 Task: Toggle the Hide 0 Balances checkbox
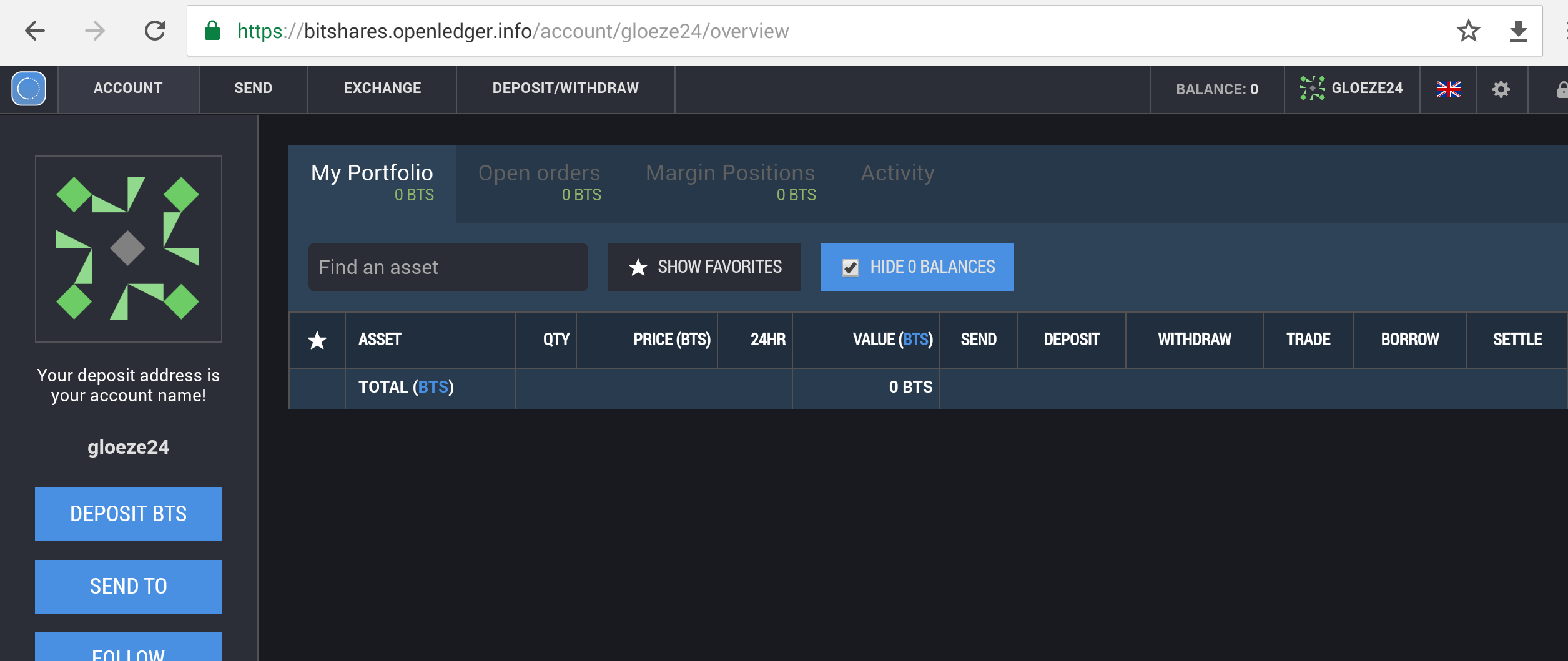(851, 268)
